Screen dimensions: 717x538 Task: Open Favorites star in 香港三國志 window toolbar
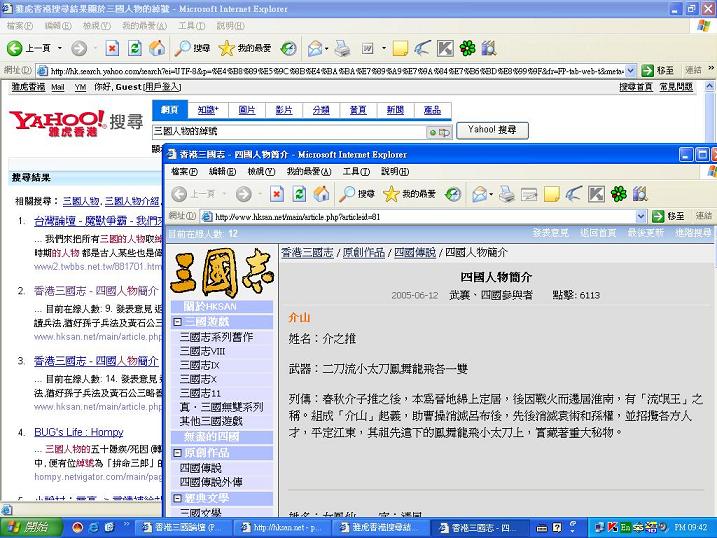pyautogui.click(x=391, y=194)
